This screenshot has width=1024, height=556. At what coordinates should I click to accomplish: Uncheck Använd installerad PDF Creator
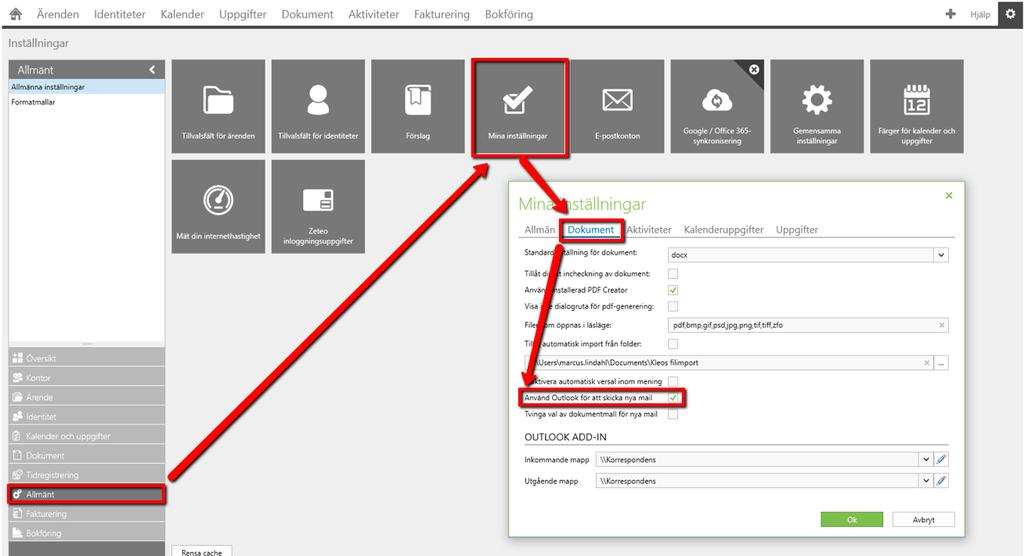pos(673,290)
